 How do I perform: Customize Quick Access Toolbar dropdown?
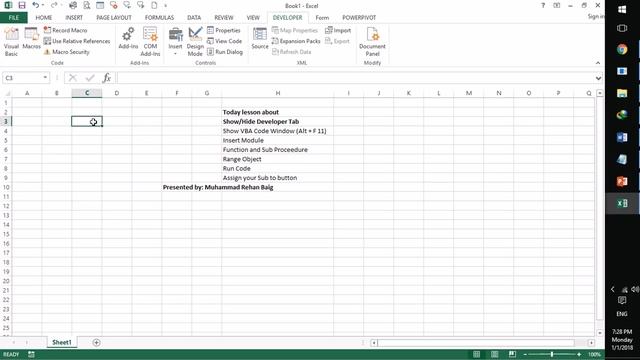pyautogui.click(x=165, y=6)
